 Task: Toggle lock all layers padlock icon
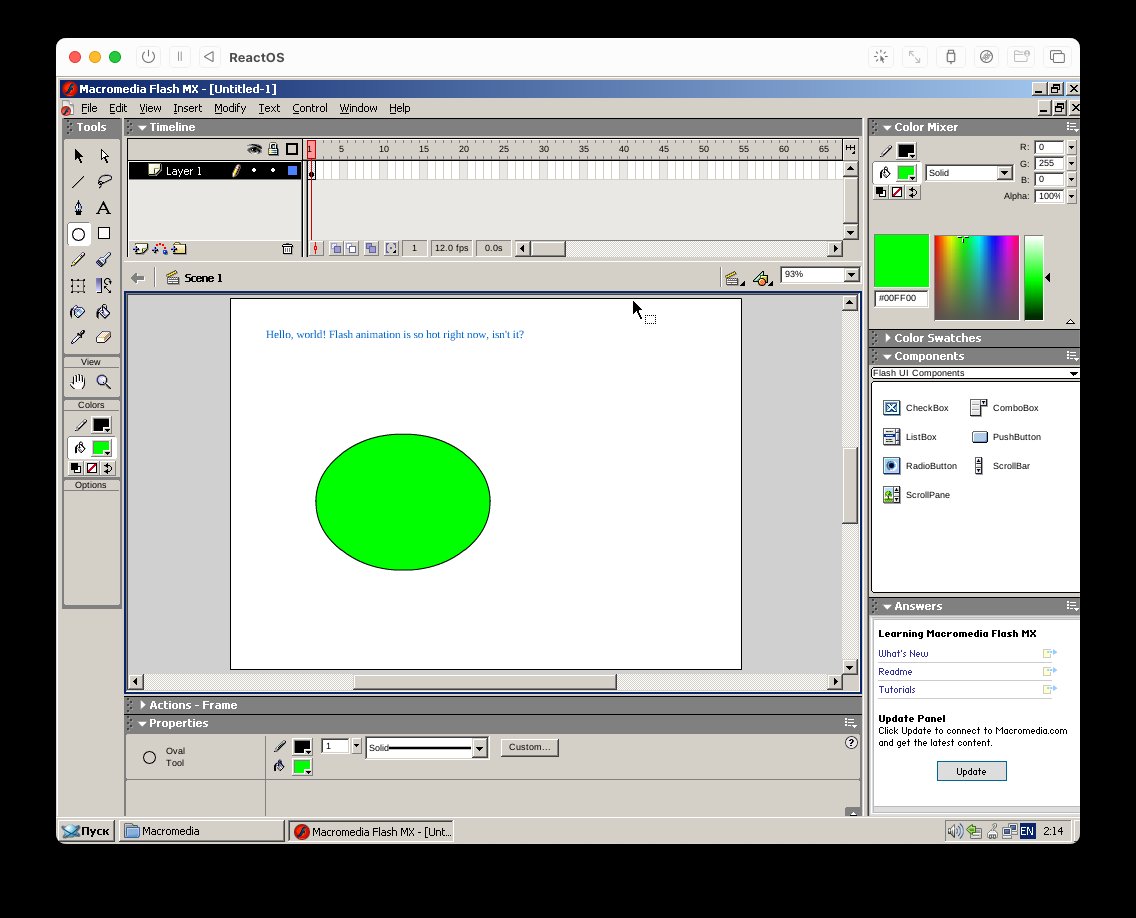[x=273, y=149]
